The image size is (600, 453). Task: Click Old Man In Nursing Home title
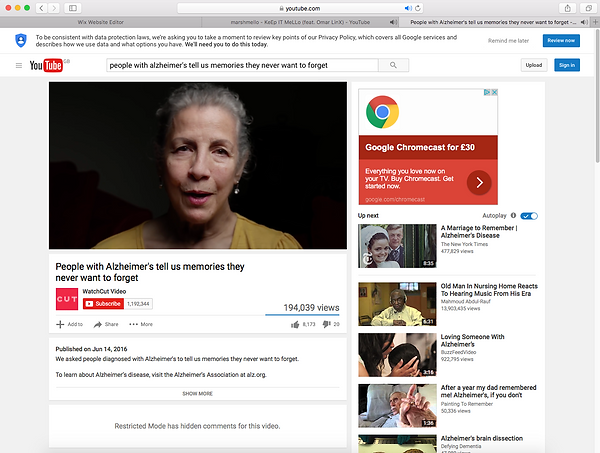click(x=489, y=290)
